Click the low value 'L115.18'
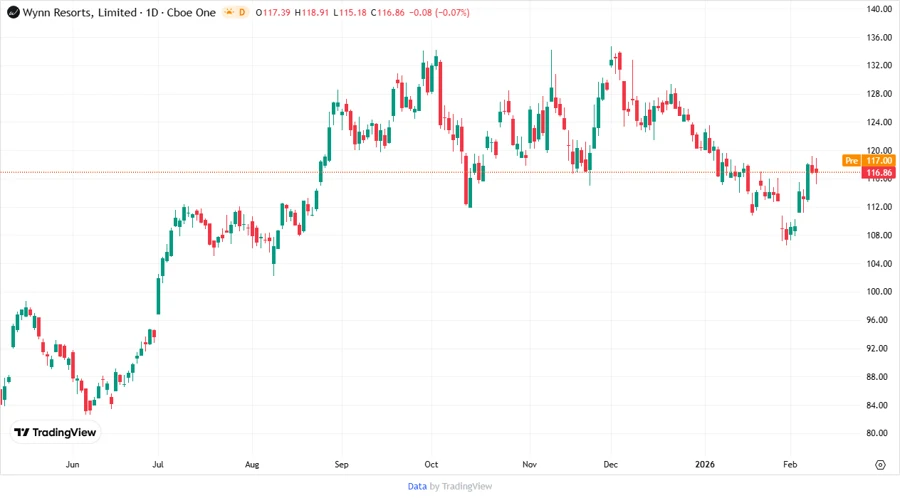 [350, 12]
